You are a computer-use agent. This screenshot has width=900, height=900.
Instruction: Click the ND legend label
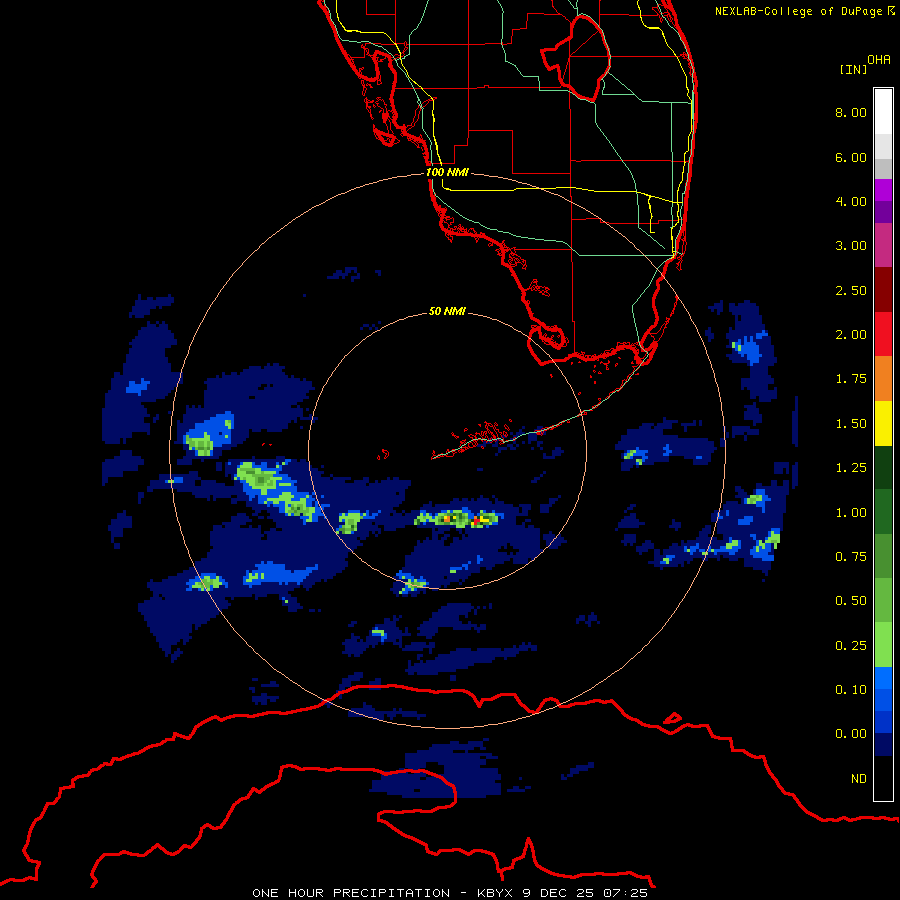click(859, 779)
